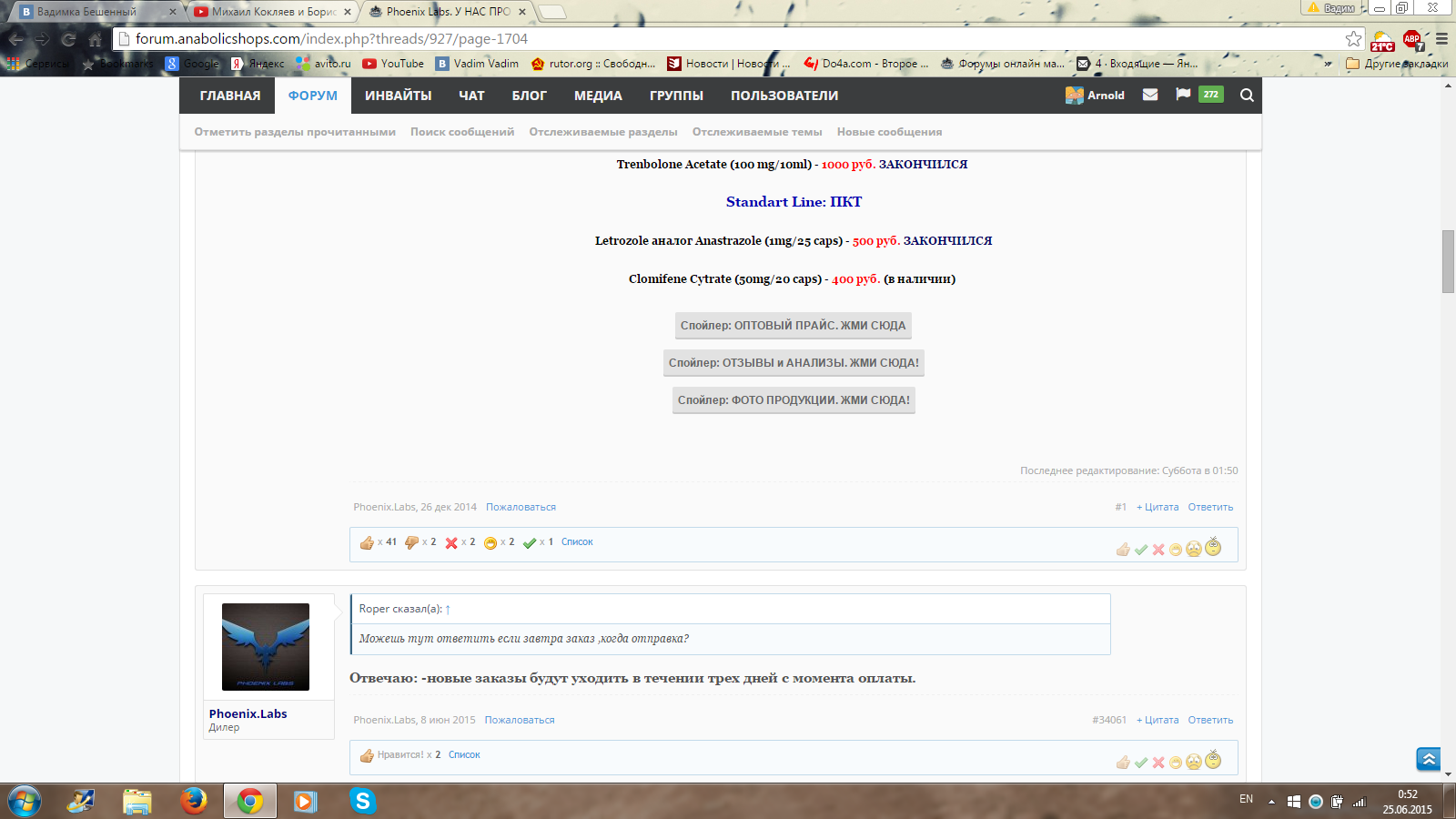Open Skype from the taskbar
The height and width of the screenshot is (819, 1456).
pyautogui.click(x=362, y=801)
